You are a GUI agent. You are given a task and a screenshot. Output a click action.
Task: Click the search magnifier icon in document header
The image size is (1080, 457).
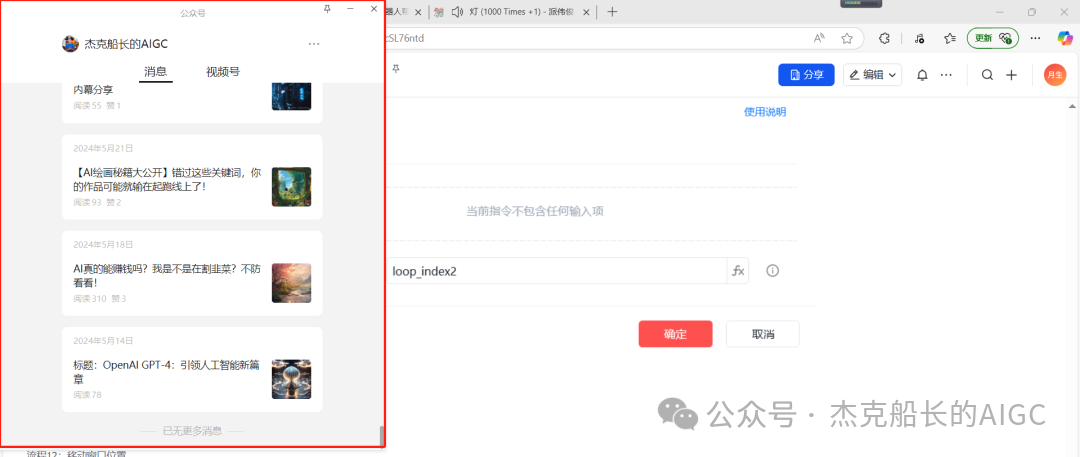click(x=987, y=75)
